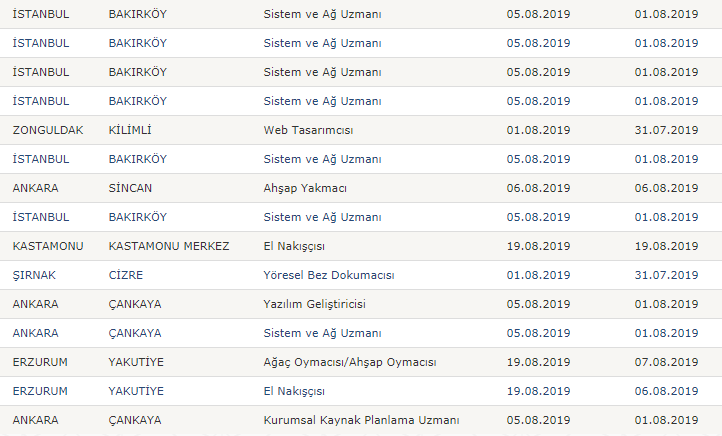Click Ağaç Oymacısı/Ahşap Oymacısı listing

pyautogui.click(x=350, y=362)
